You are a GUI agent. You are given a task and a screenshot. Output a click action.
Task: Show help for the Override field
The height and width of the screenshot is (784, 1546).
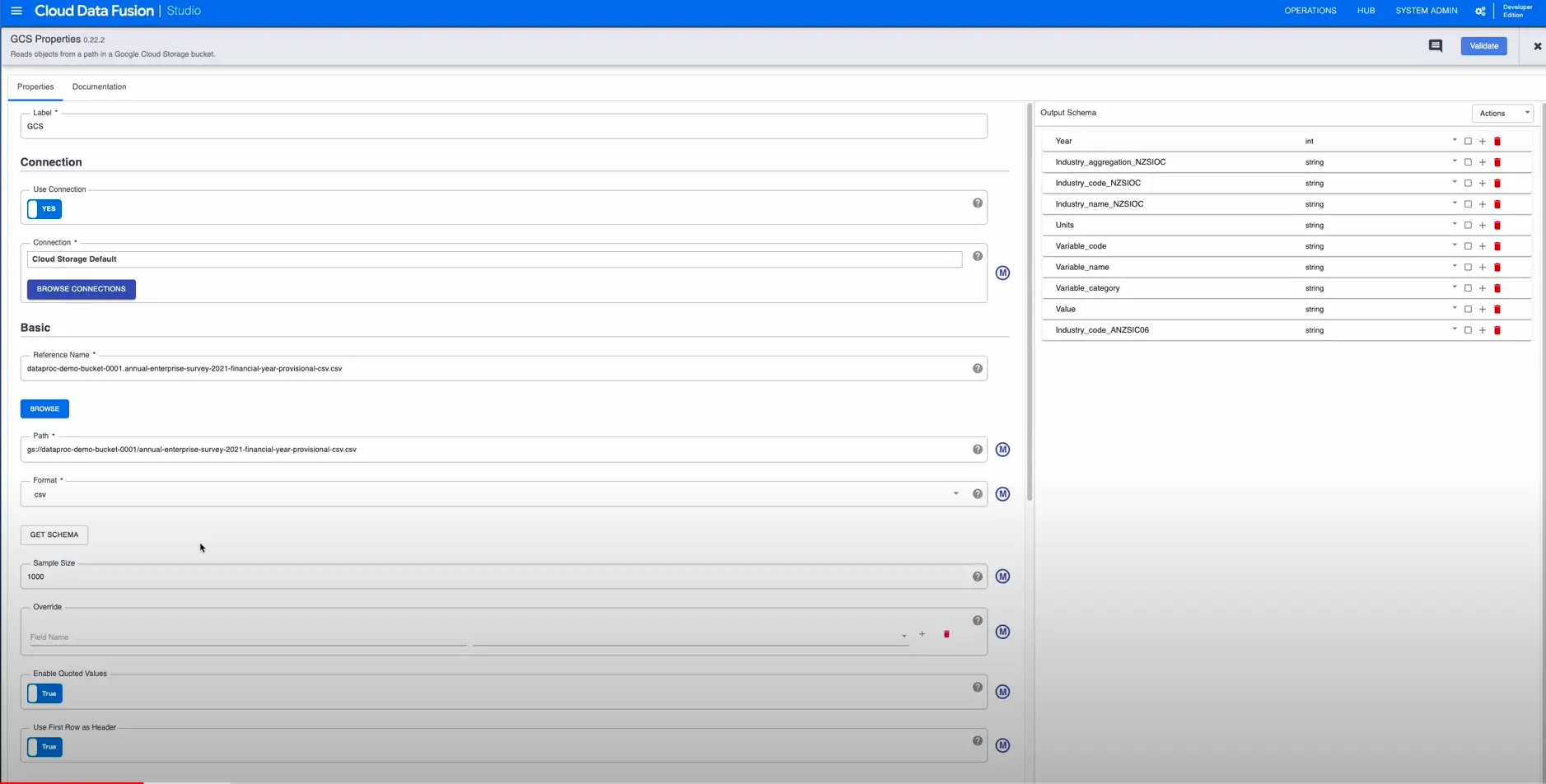pyautogui.click(x=978, y=621)
